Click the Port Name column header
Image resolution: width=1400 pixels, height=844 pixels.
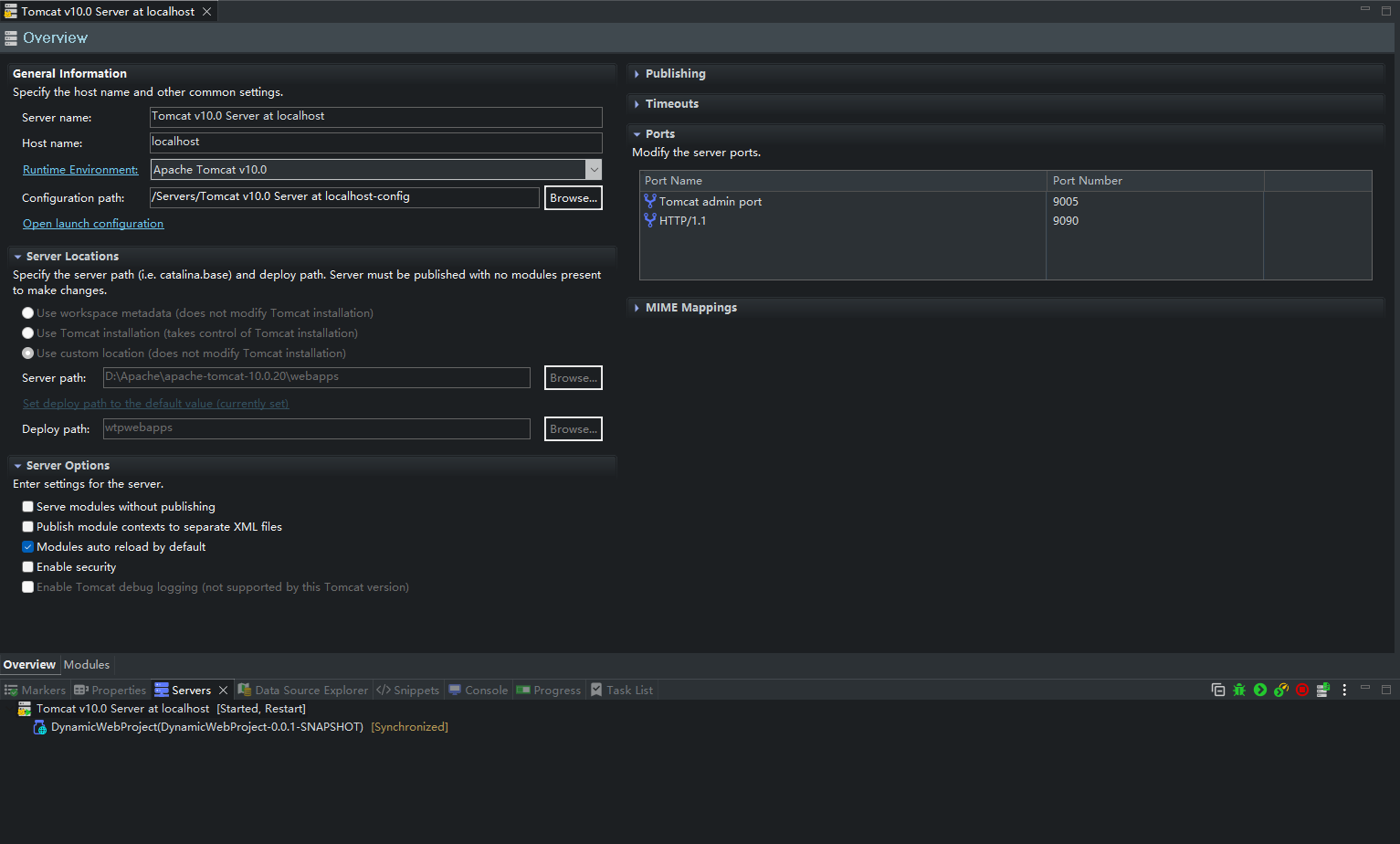[843, 181]
